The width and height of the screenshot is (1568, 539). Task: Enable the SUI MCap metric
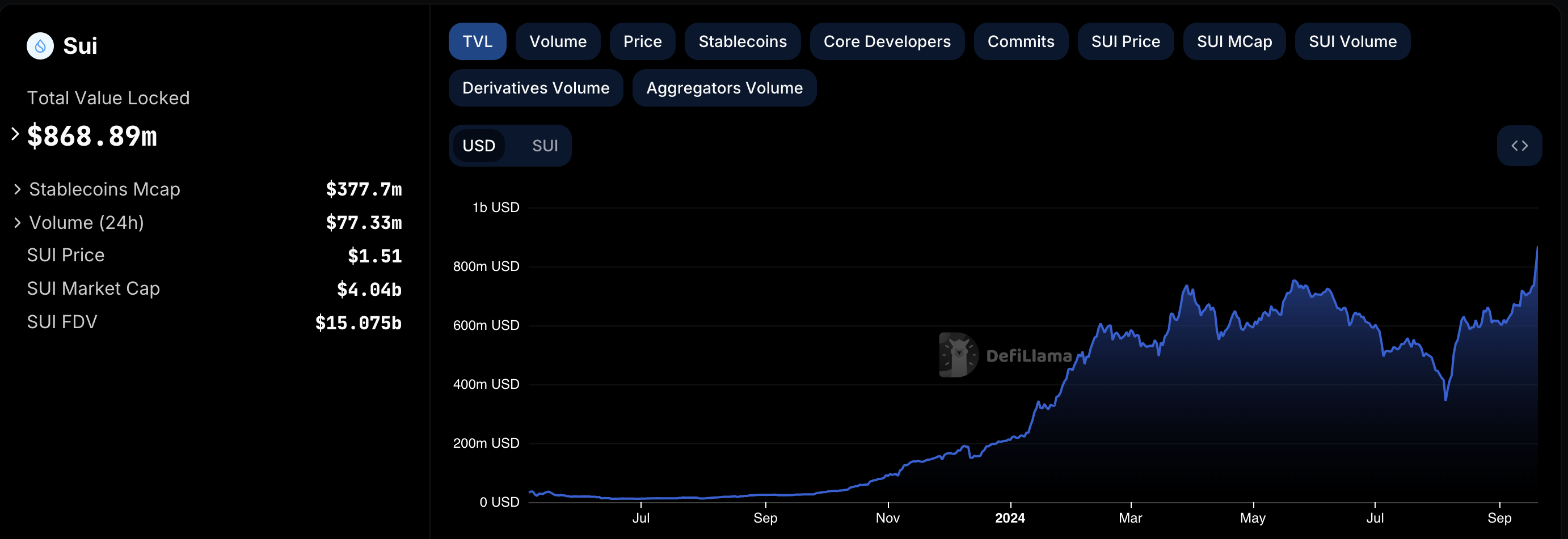(x=1234, y=41)
